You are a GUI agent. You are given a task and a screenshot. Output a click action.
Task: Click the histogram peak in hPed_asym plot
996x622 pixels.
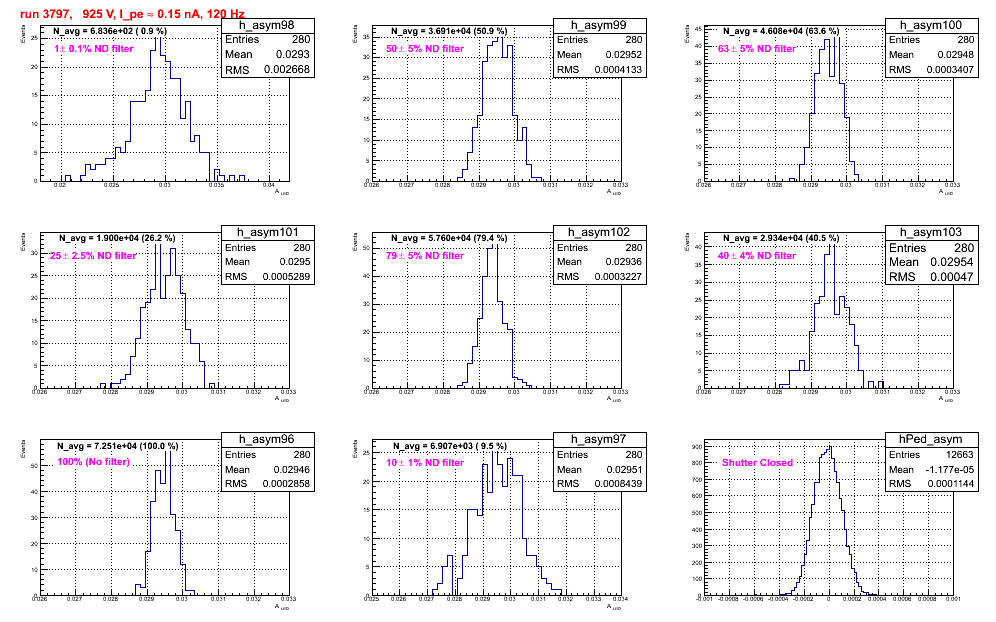tap(830, 447)
